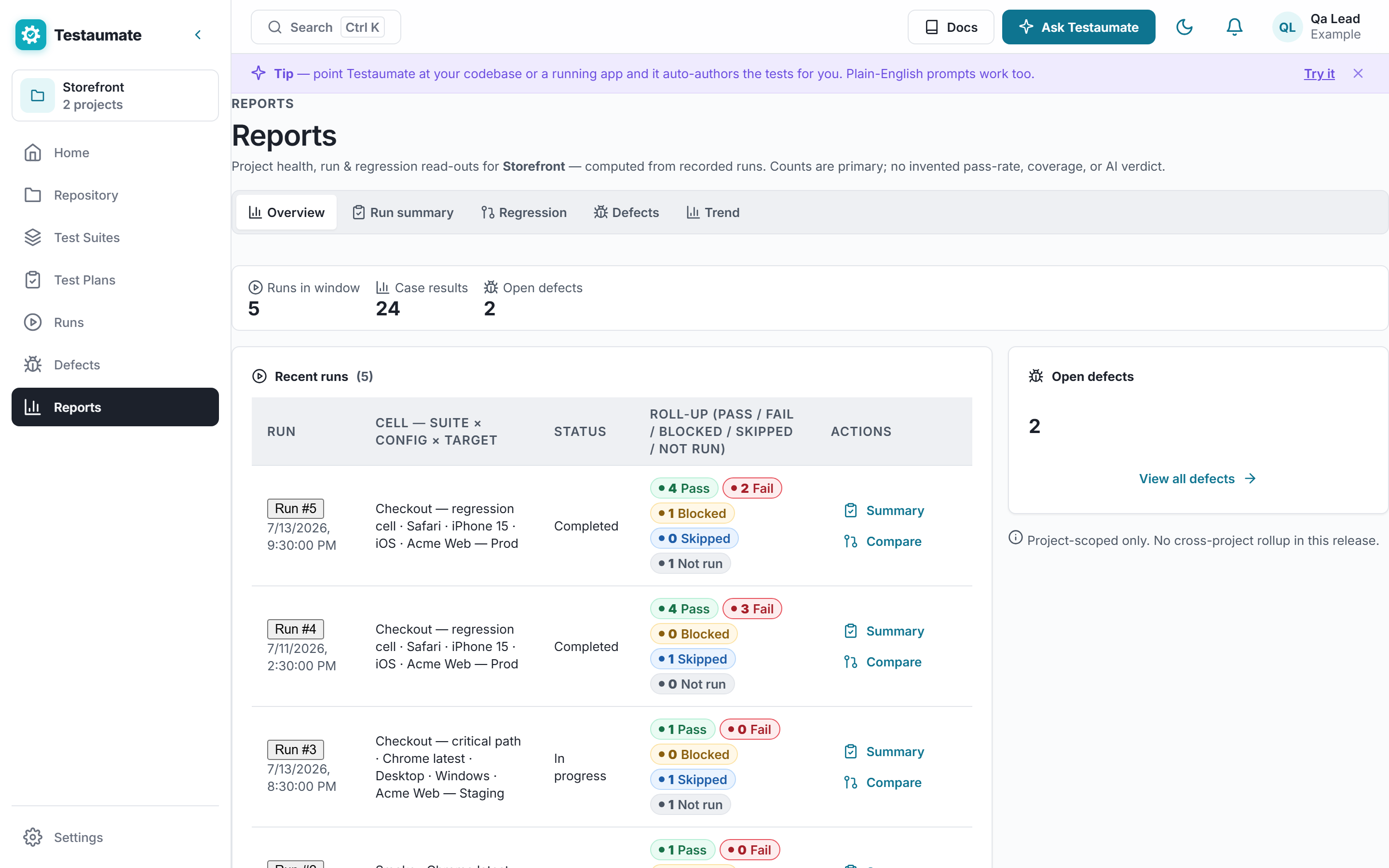Dismiss the tip banner
Screen dimensions: 1389x868
pyautogui.click(x=1358, y=73)
